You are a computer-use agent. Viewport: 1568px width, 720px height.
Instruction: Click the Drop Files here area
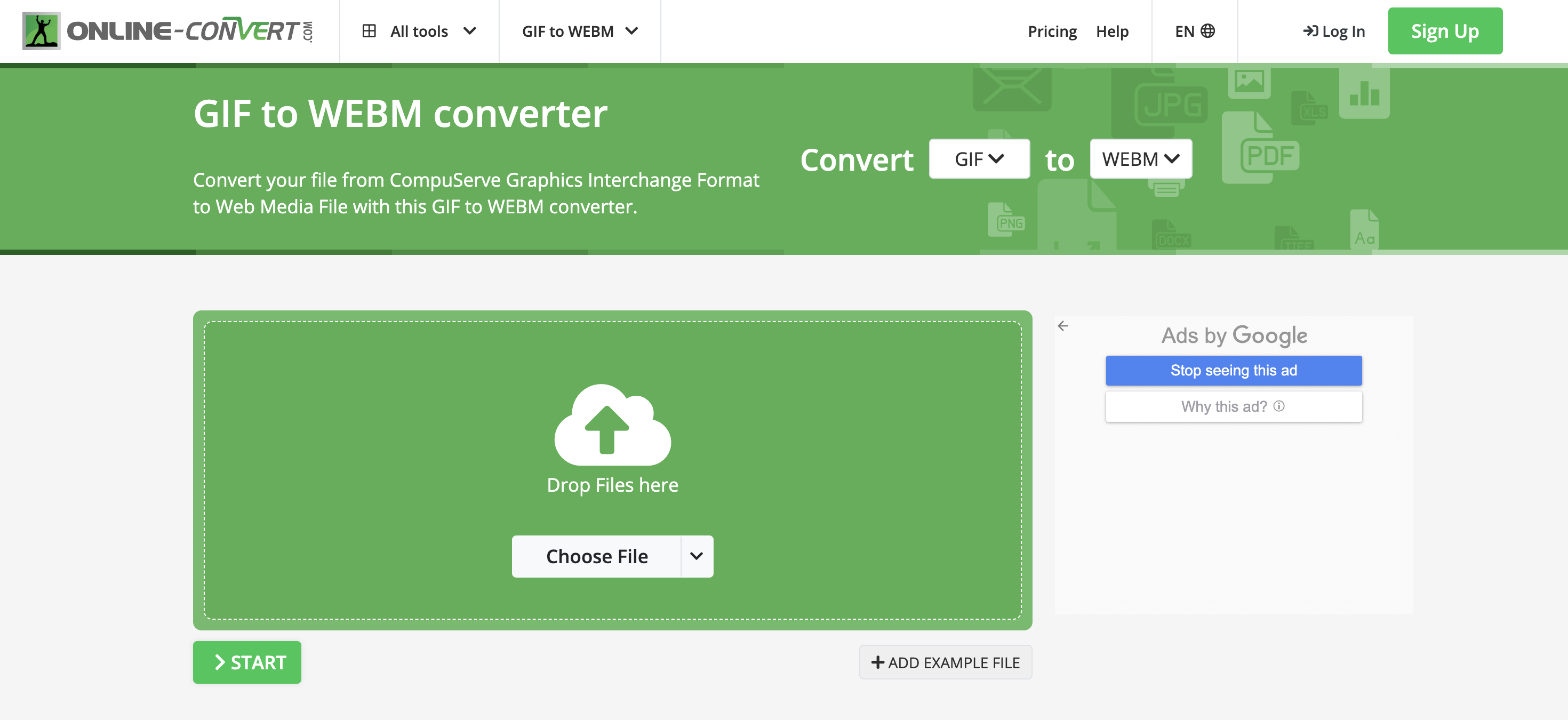(612, 485)
